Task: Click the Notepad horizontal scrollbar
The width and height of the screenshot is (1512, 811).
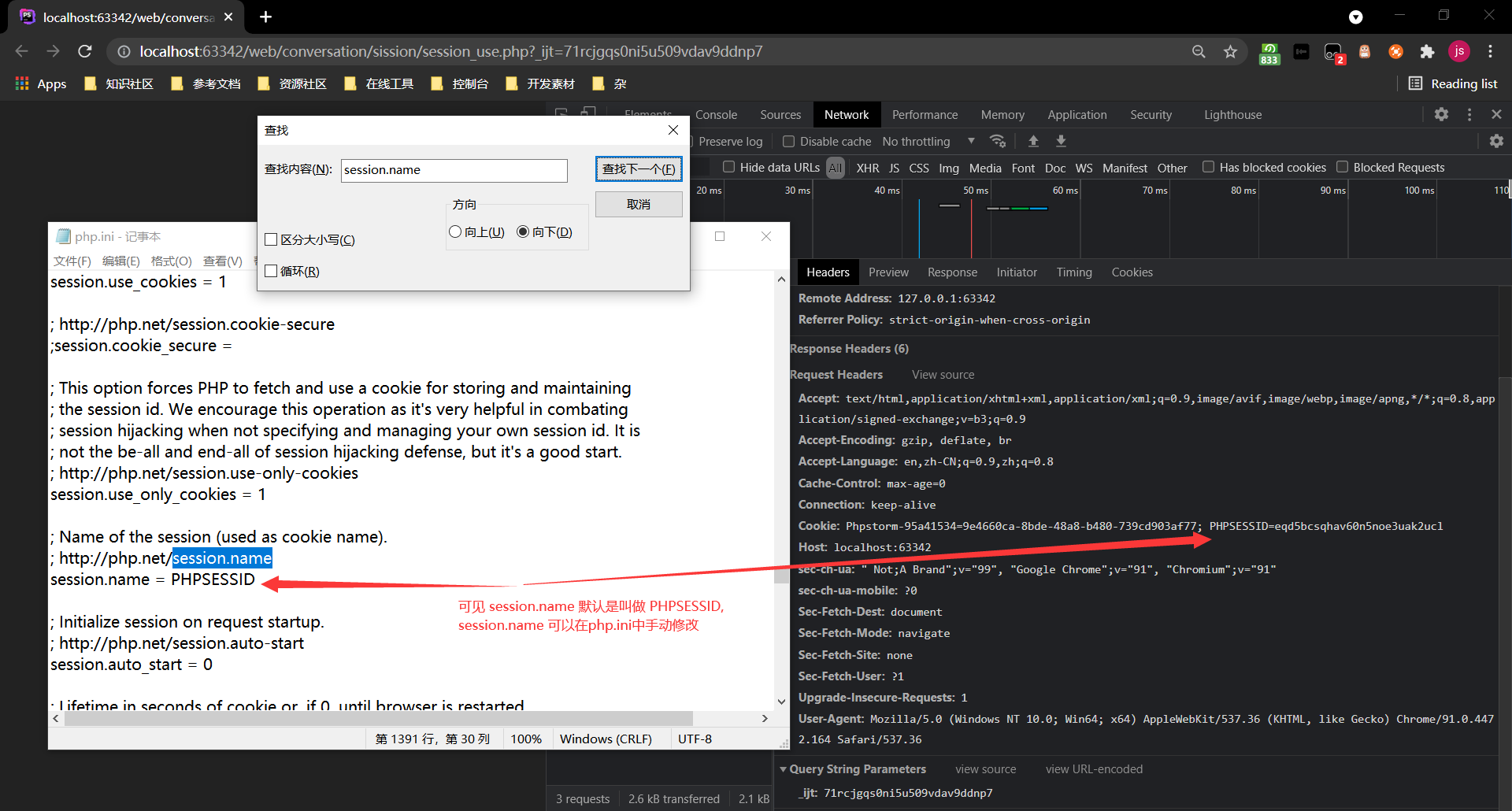Action: (x=377, y=718)
